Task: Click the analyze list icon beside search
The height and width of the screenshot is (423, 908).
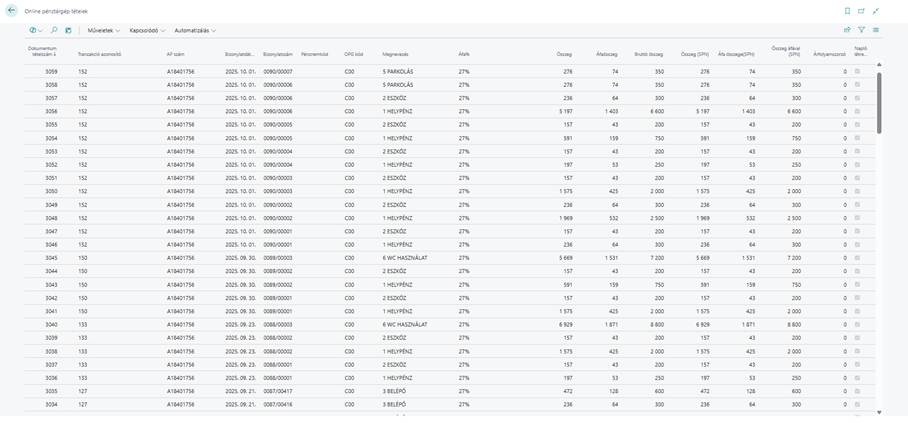Action: coord(68,30)
